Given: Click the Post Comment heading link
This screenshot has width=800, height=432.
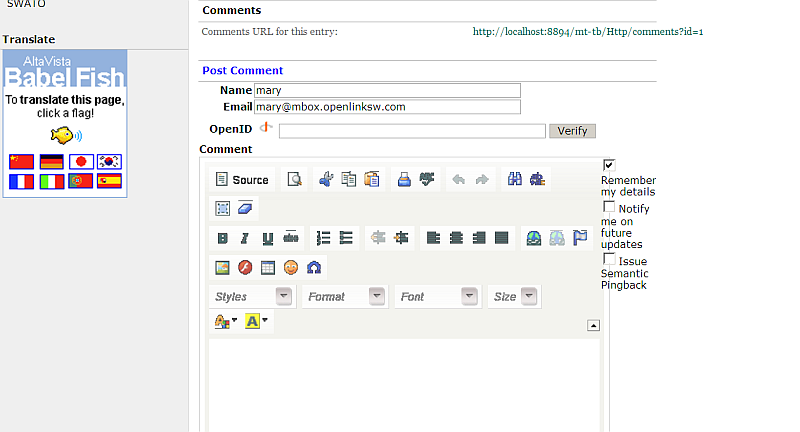Looking at the screenshot, I should click(x=242, y=70).
